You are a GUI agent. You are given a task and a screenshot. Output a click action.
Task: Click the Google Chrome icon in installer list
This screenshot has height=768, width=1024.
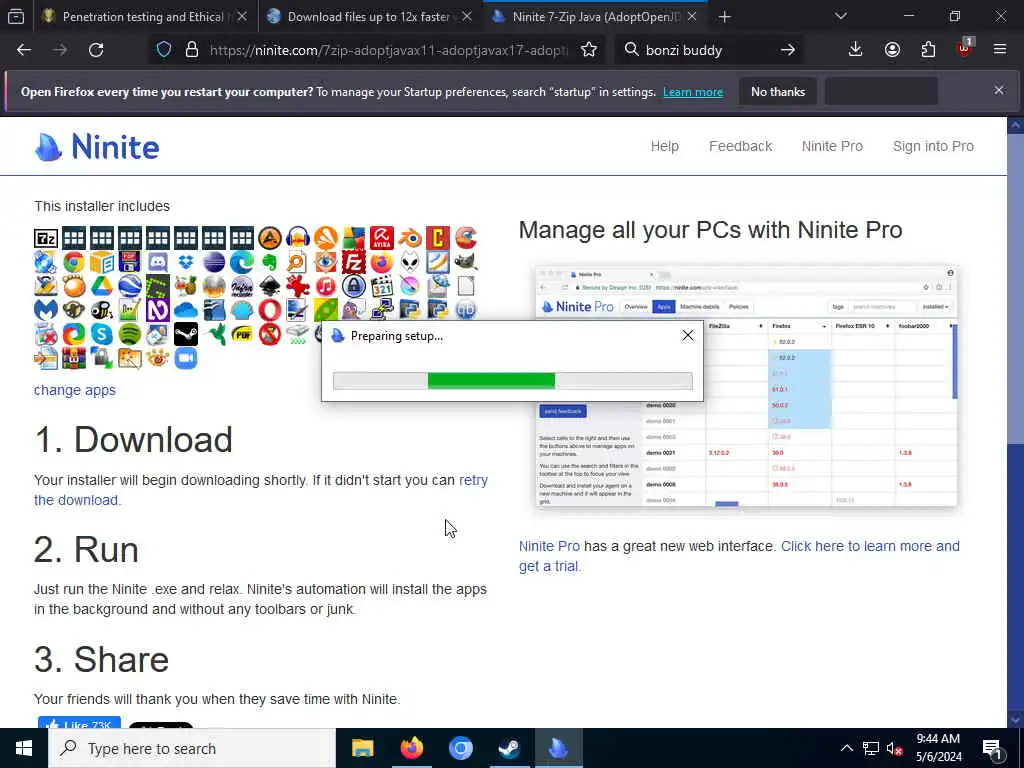click(74, 263)
